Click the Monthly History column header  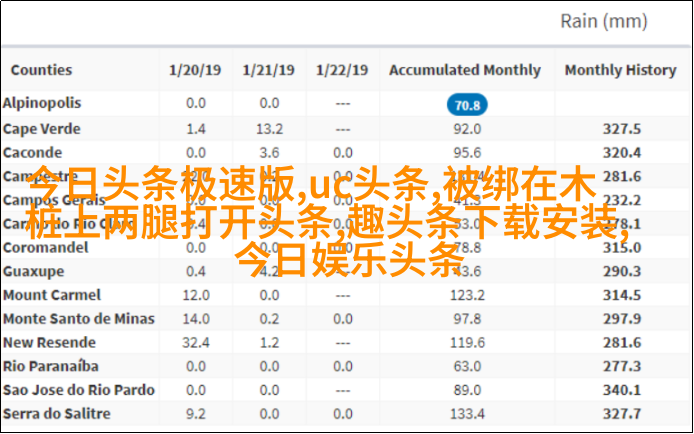pos(621,70)
